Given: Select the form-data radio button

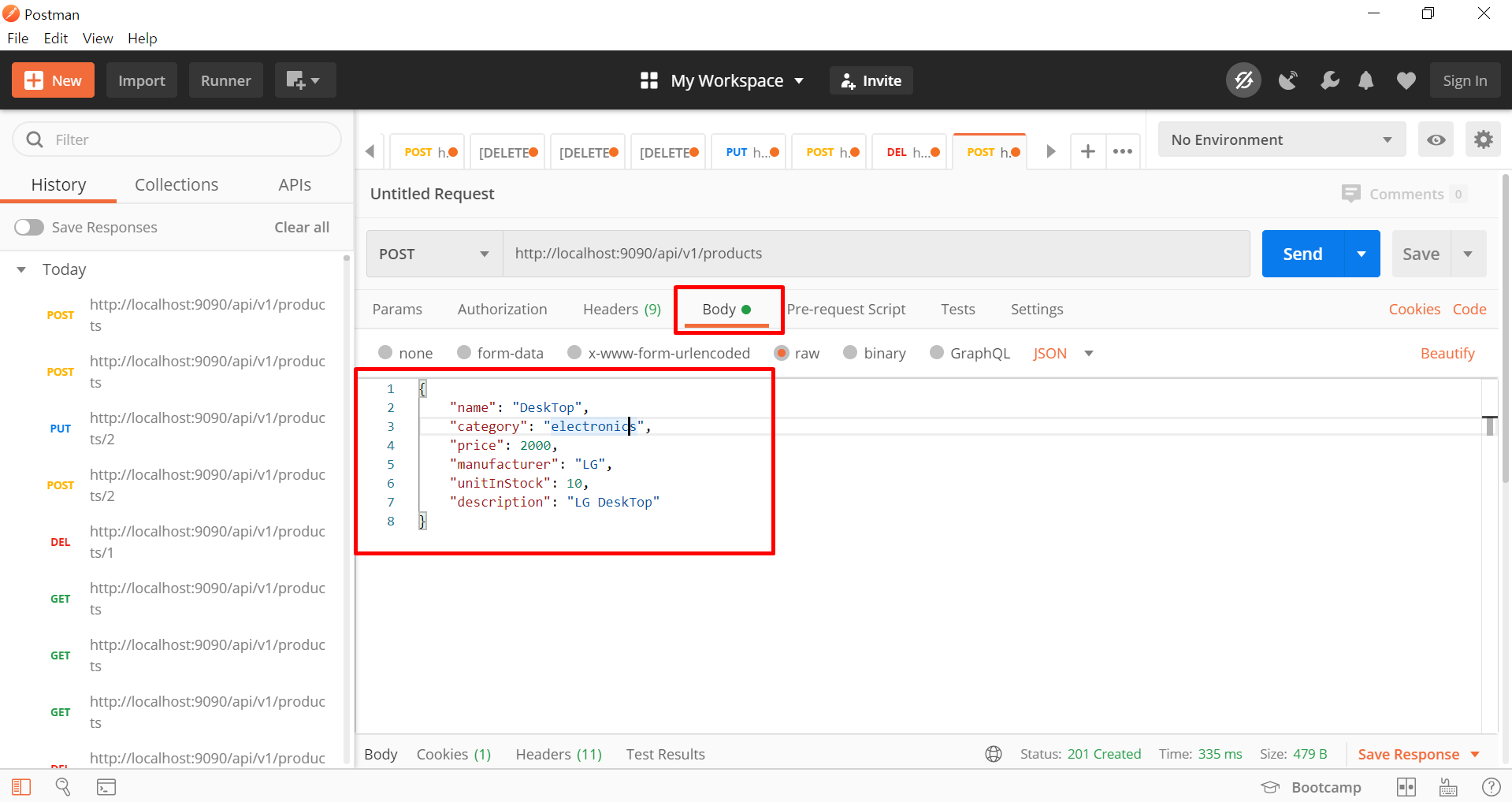Looking at the screenshot, I should pos(464,353).
